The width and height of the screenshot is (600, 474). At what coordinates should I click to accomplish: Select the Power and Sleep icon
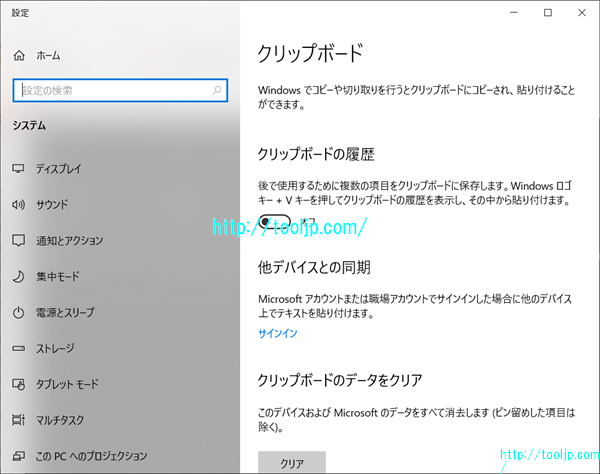click(x=18, y=313)
